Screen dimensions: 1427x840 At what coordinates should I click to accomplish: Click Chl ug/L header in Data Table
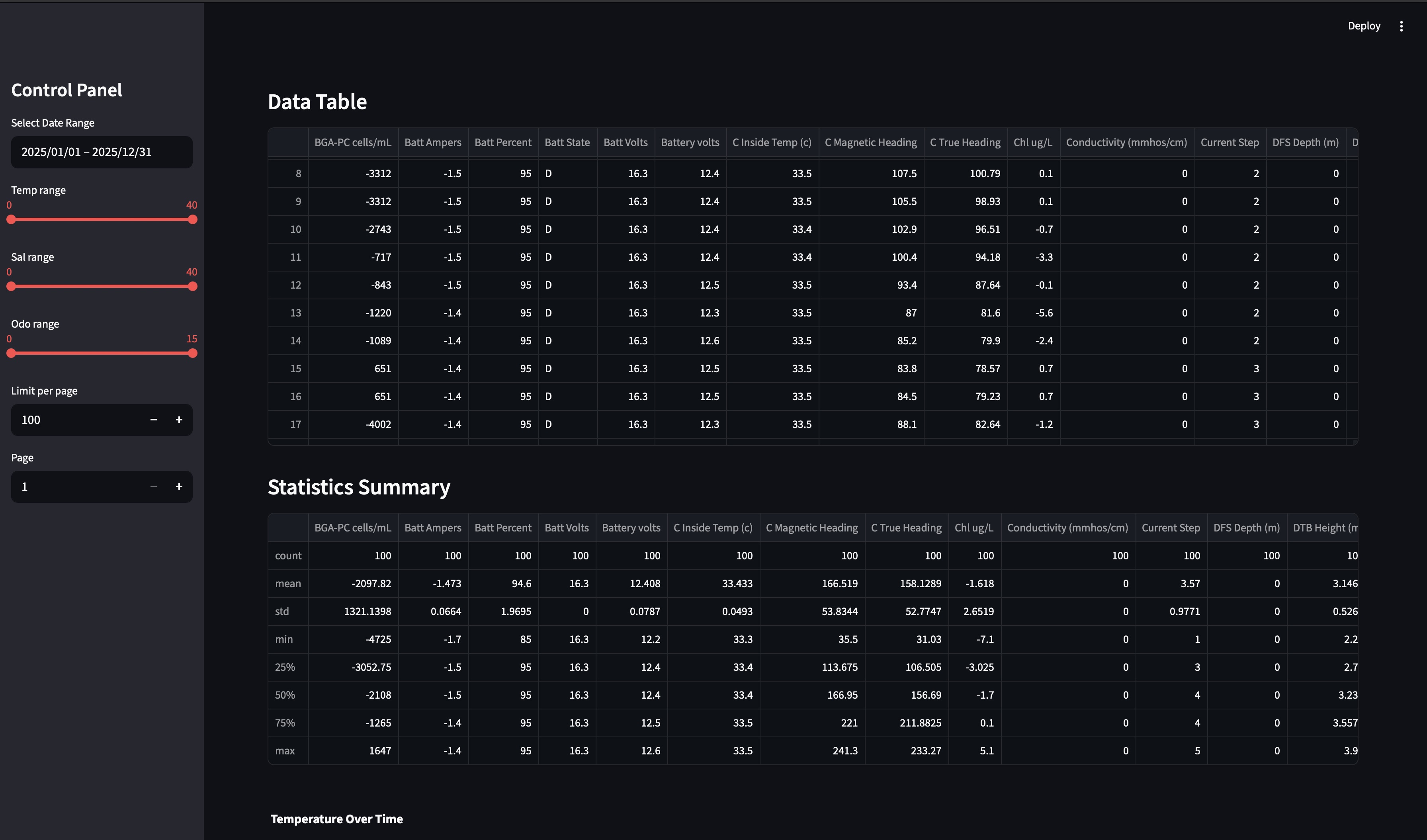point(1033,143)
